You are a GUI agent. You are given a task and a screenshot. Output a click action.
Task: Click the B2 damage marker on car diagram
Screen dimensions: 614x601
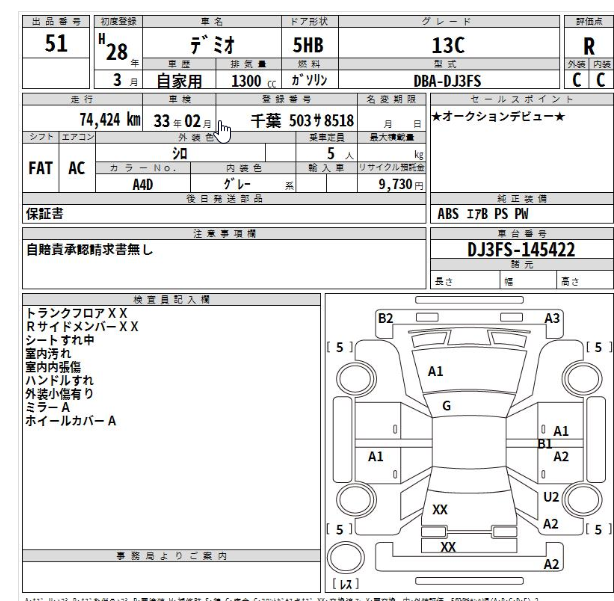pyautogui.click(x=386, y=317)
